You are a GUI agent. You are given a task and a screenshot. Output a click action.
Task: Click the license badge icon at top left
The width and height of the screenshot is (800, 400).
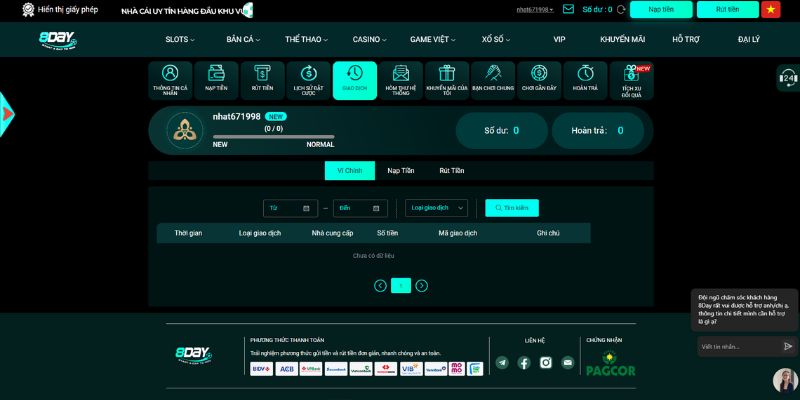[x=28, y=10]
